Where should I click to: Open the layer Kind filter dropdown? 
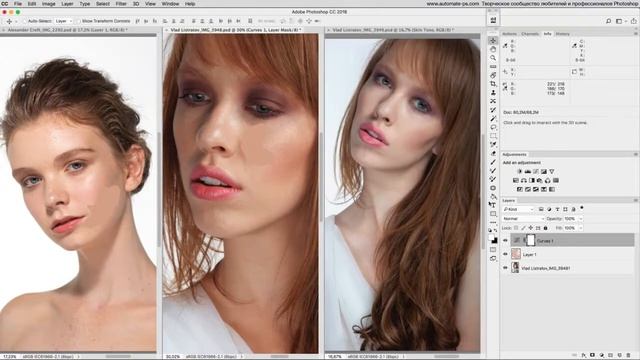[518, 209]
